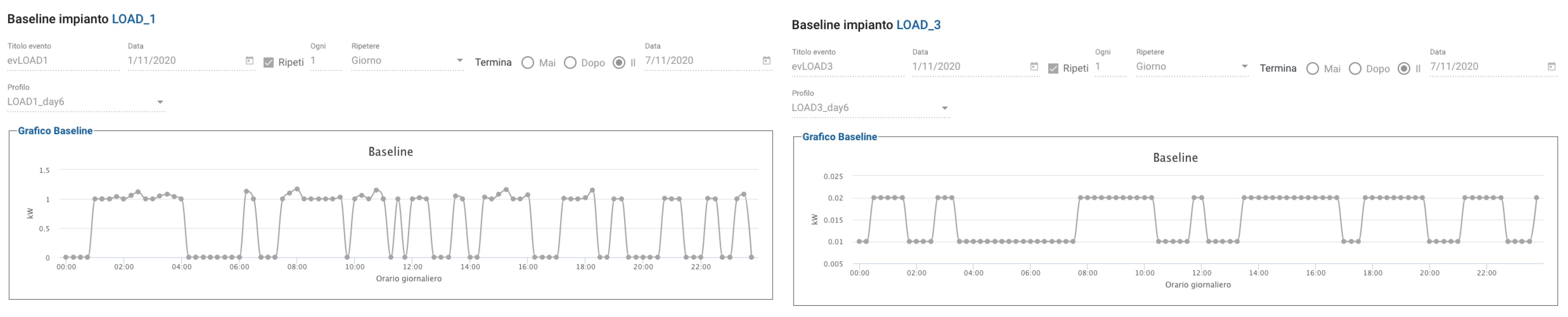Expand Ripetere Giorno dropdown for LOAD_3
1568x317 pixels.
point(1244,66)
